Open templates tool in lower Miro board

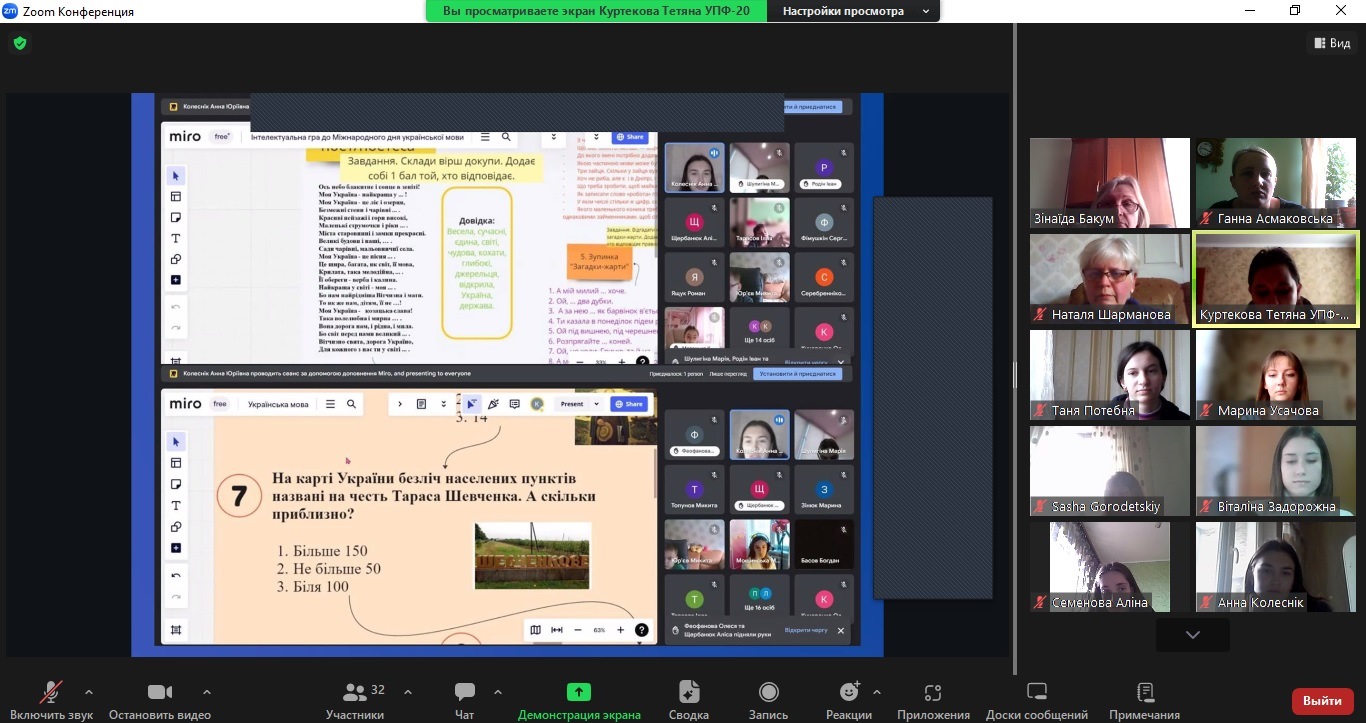coord(176,463)
